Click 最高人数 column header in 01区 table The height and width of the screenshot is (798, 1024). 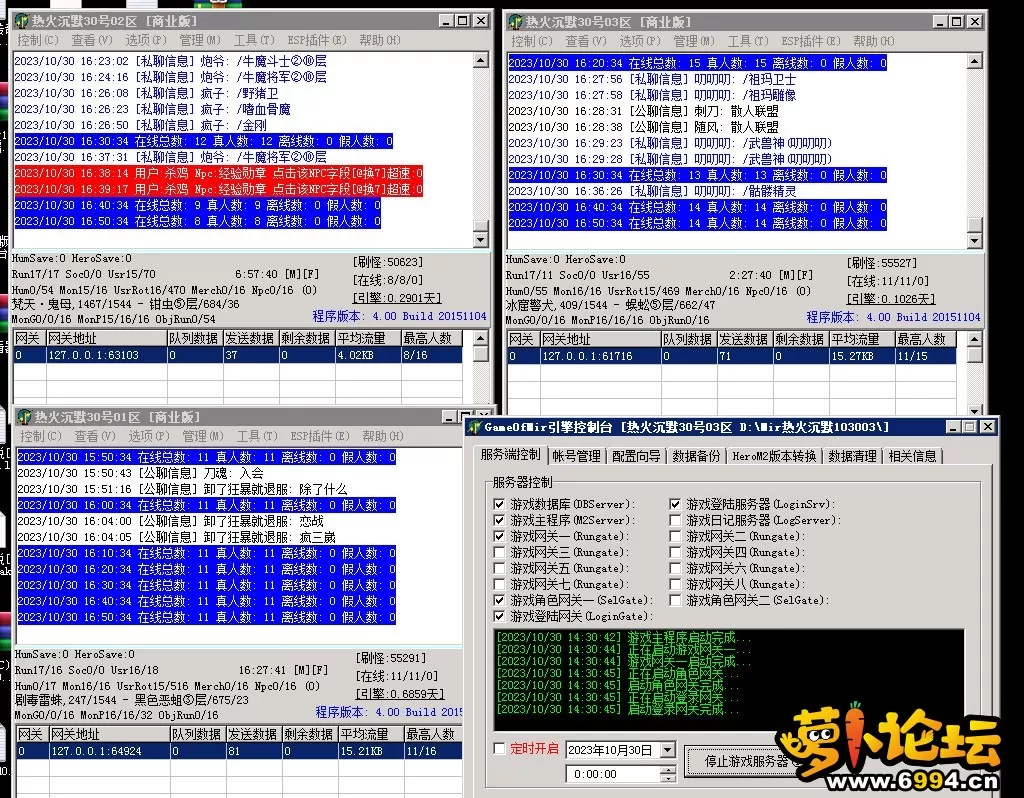click(x=434, y=734)
